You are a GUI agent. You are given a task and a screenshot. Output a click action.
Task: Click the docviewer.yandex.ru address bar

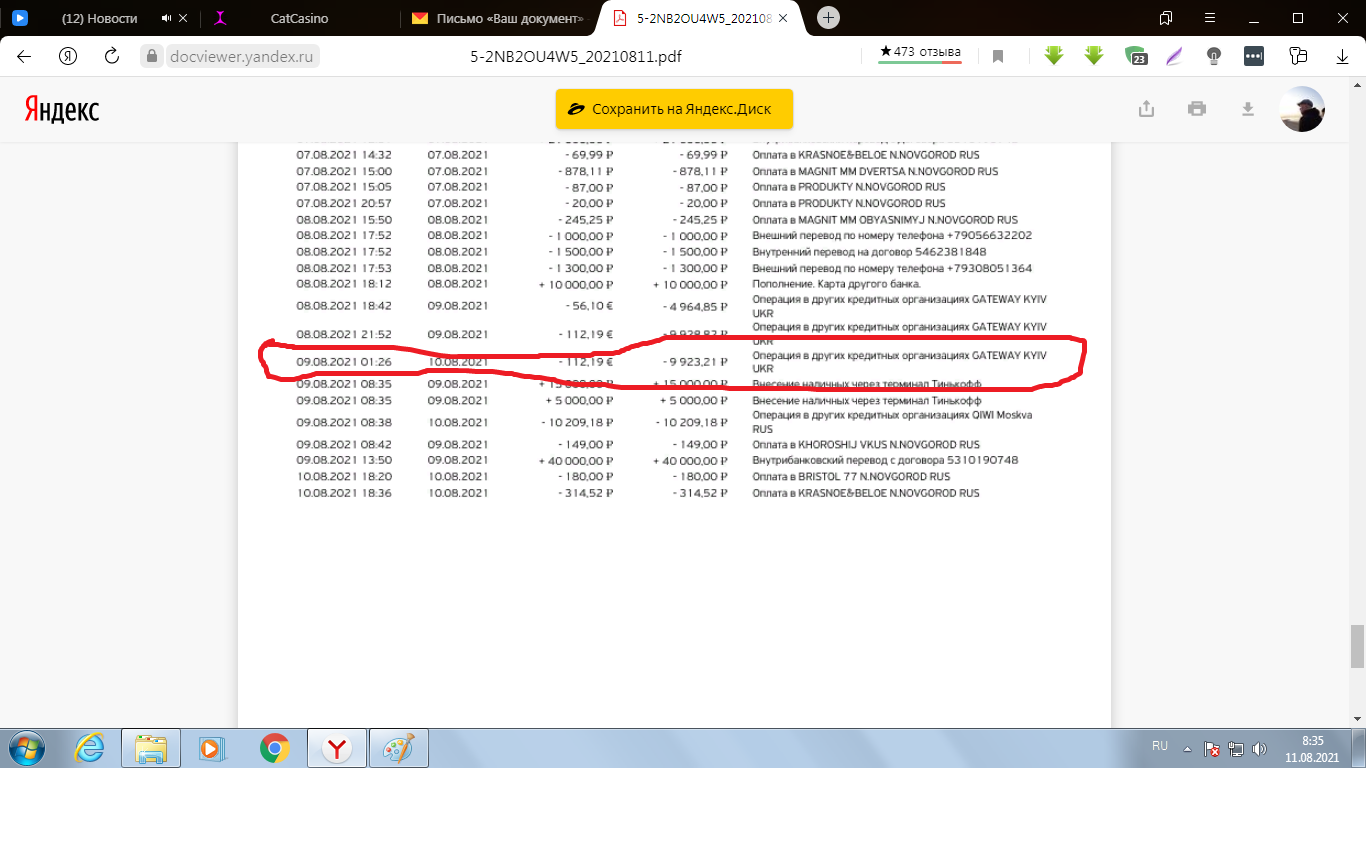point(228,57)
